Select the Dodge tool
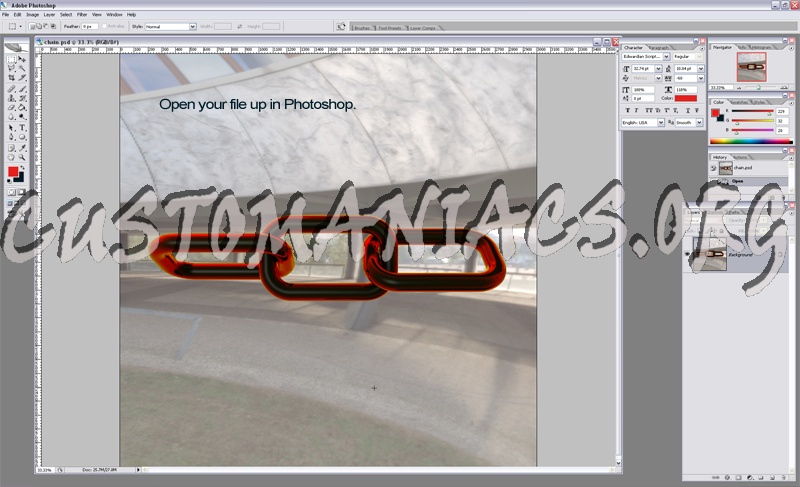 22,117
